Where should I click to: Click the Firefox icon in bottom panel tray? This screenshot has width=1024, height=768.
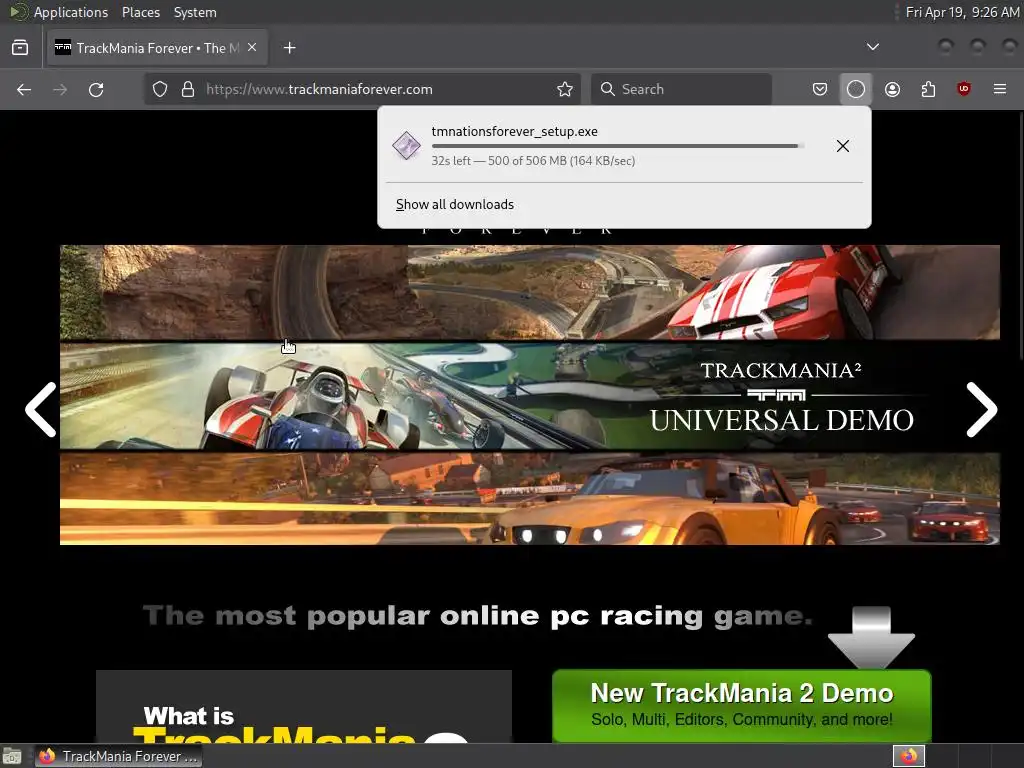coord(908,756)
